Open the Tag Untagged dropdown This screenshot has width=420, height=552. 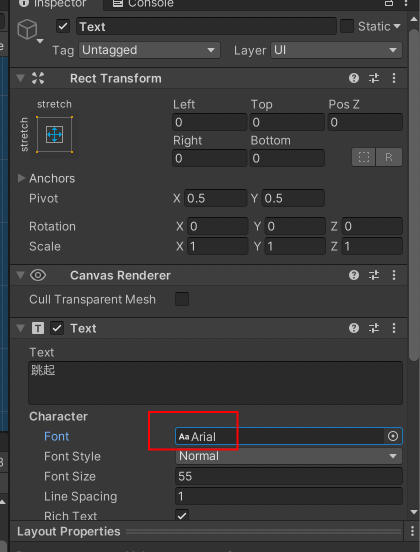[149, 50]
